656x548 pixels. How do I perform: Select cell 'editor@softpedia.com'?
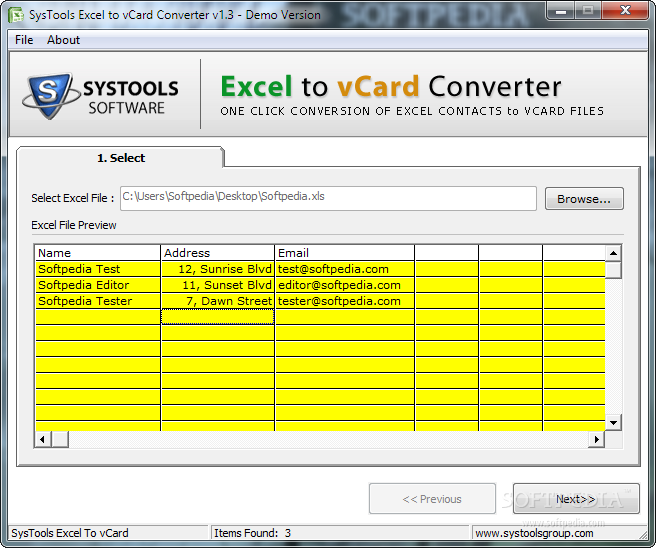click(x=345, y=285)
